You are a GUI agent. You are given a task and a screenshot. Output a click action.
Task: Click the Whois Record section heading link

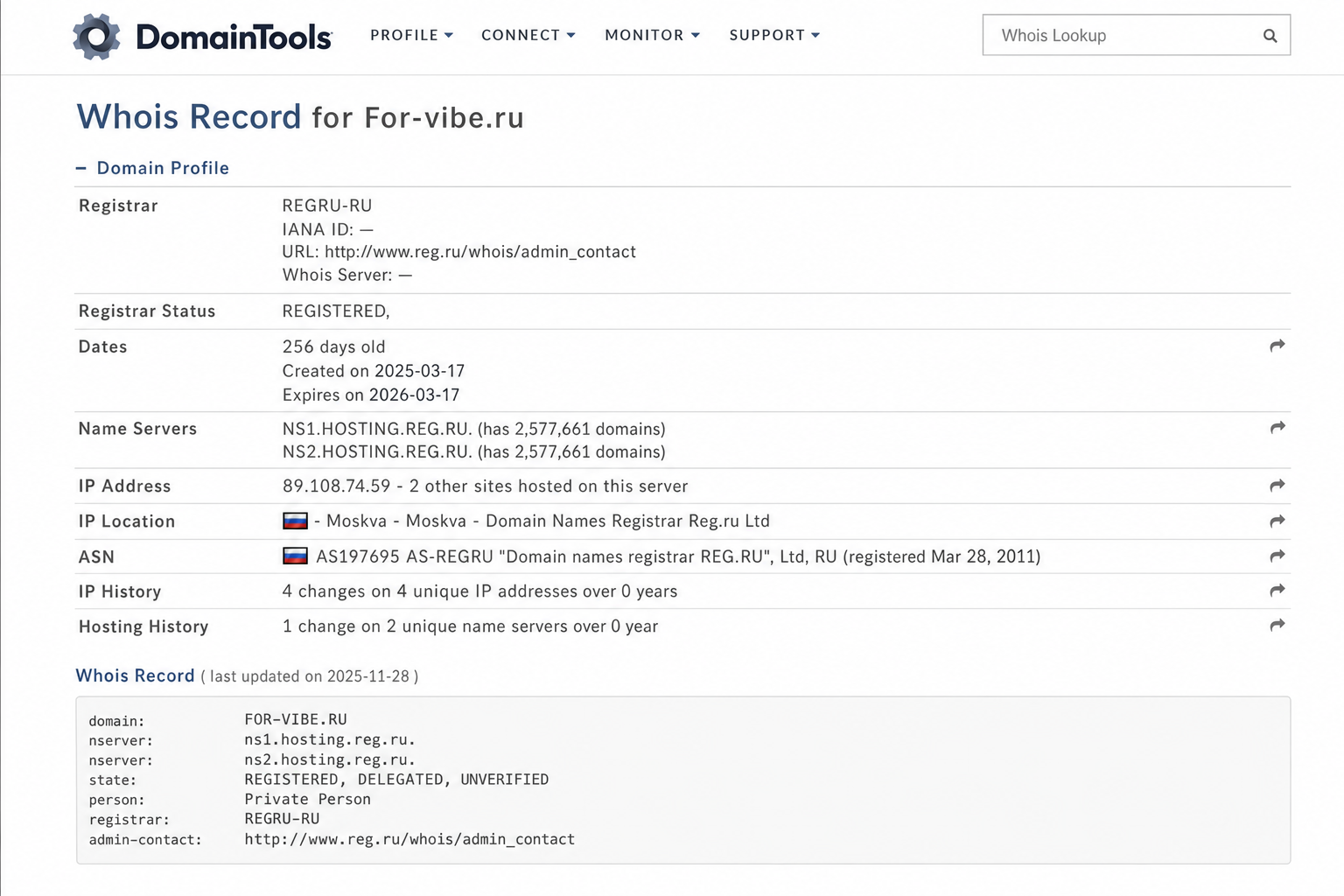pyautogui.click(x=135, y=675)
